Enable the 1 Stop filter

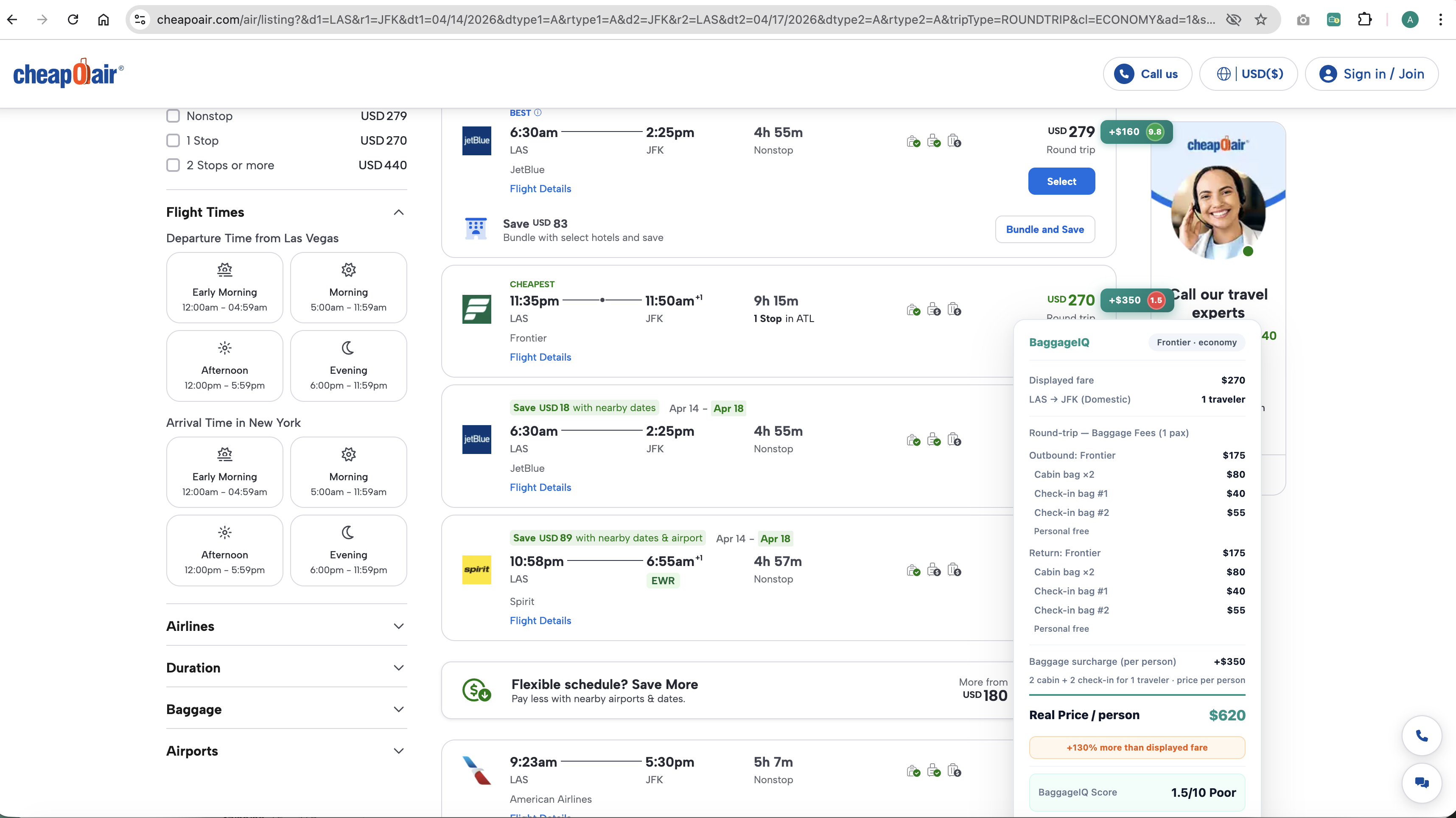coord(173,140)
